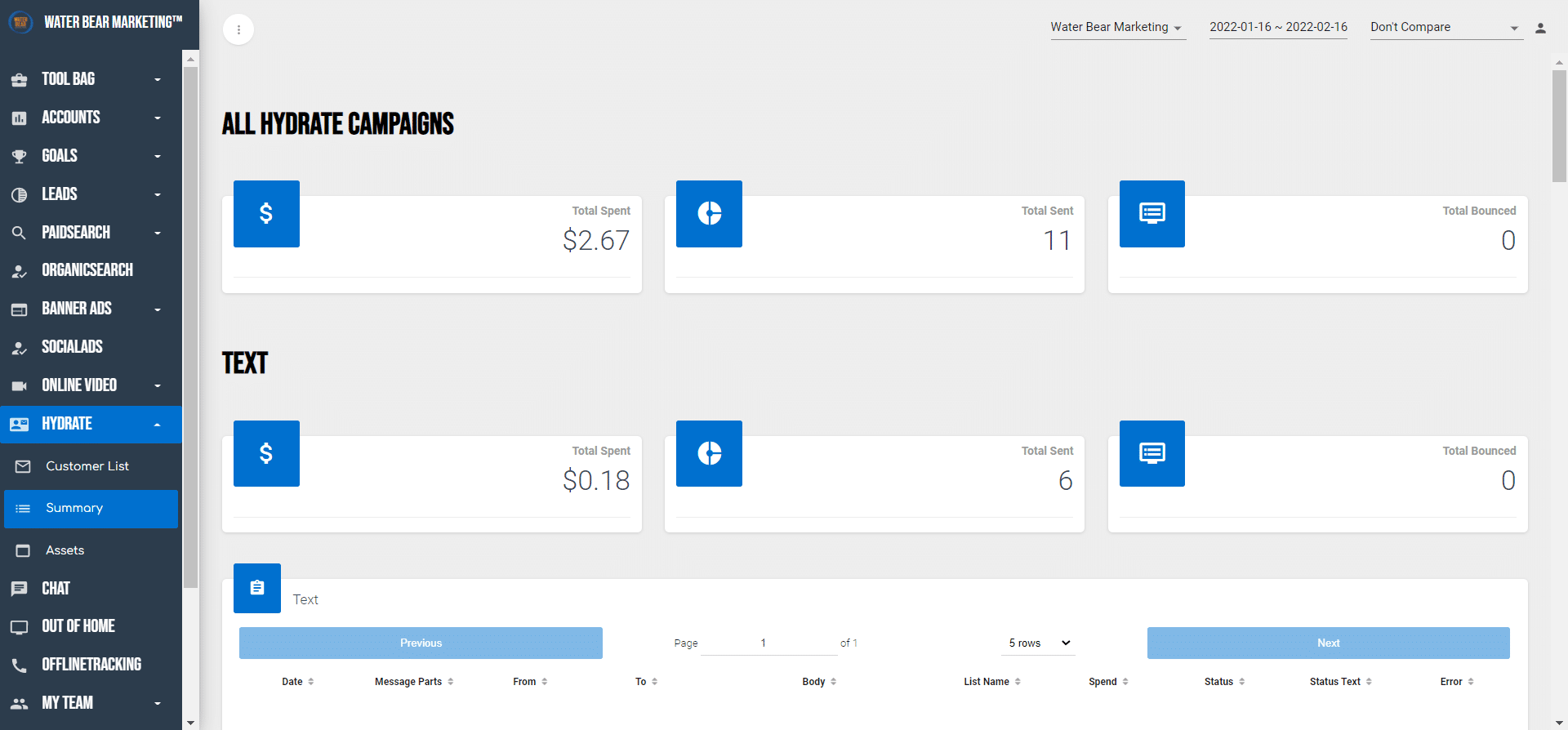Sort table by Date column

(298, 682)
